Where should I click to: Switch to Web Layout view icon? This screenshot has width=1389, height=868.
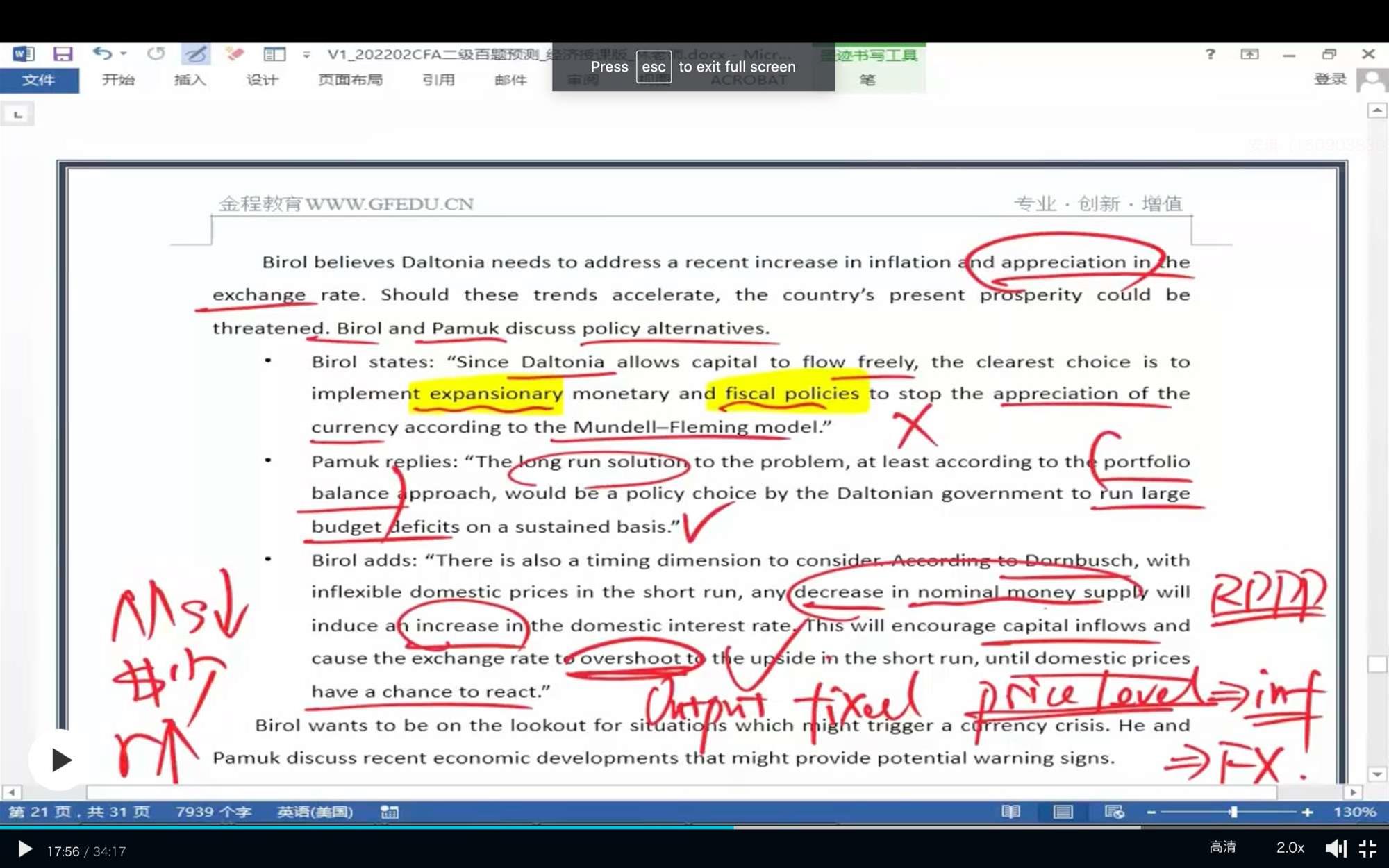tap(1114, 812)
